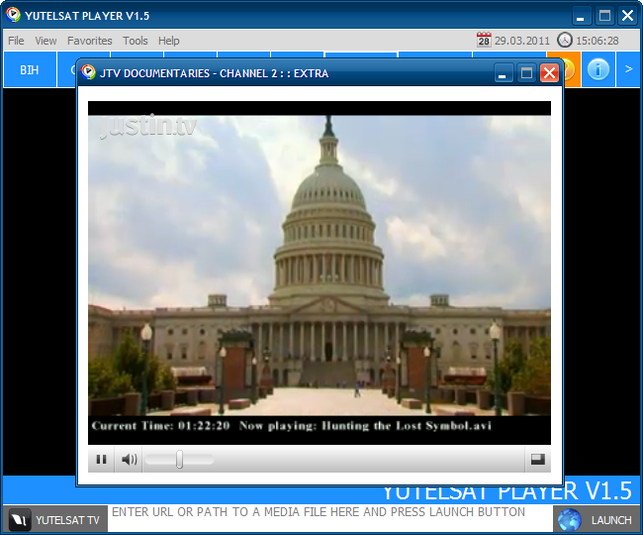Open the Help menu
This screenshot has height=535, width=643.
[x=169, y=41]
